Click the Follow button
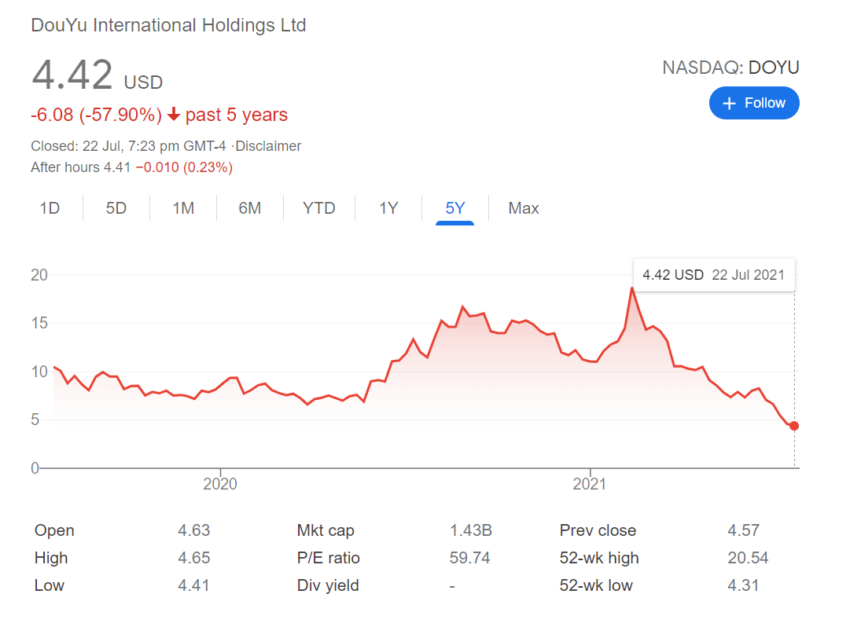The width and height of the screenshot is (850, 638). tap(754, 103)
